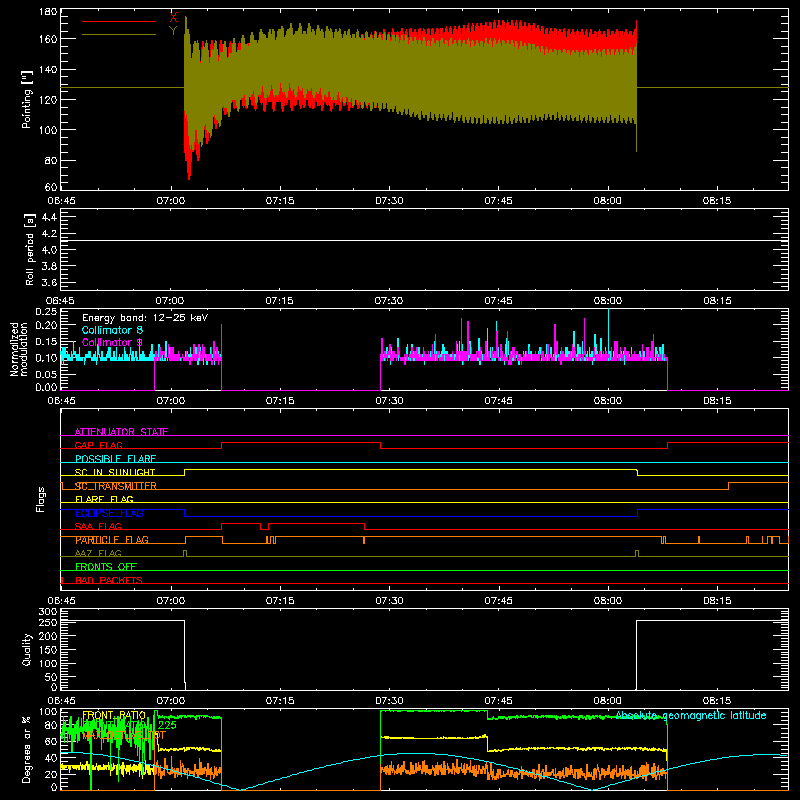The image size is (800, 800).
Task: Click the '0.25' tick on modulation axis
Action: pyautogui.click(x=46, y=312)
